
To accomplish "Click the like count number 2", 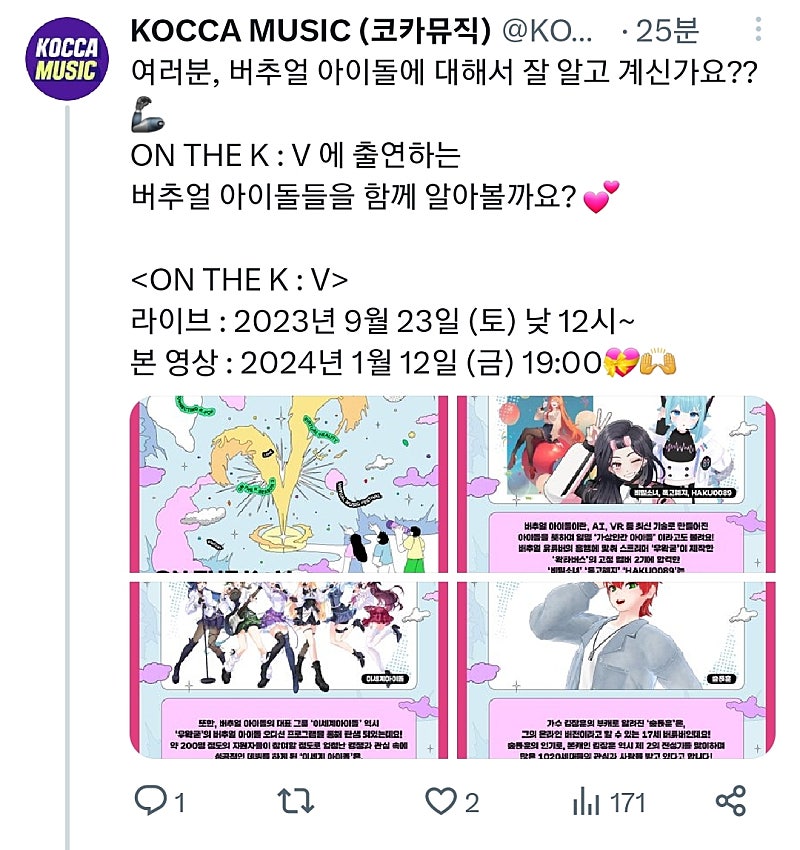I will click(472, 803).
